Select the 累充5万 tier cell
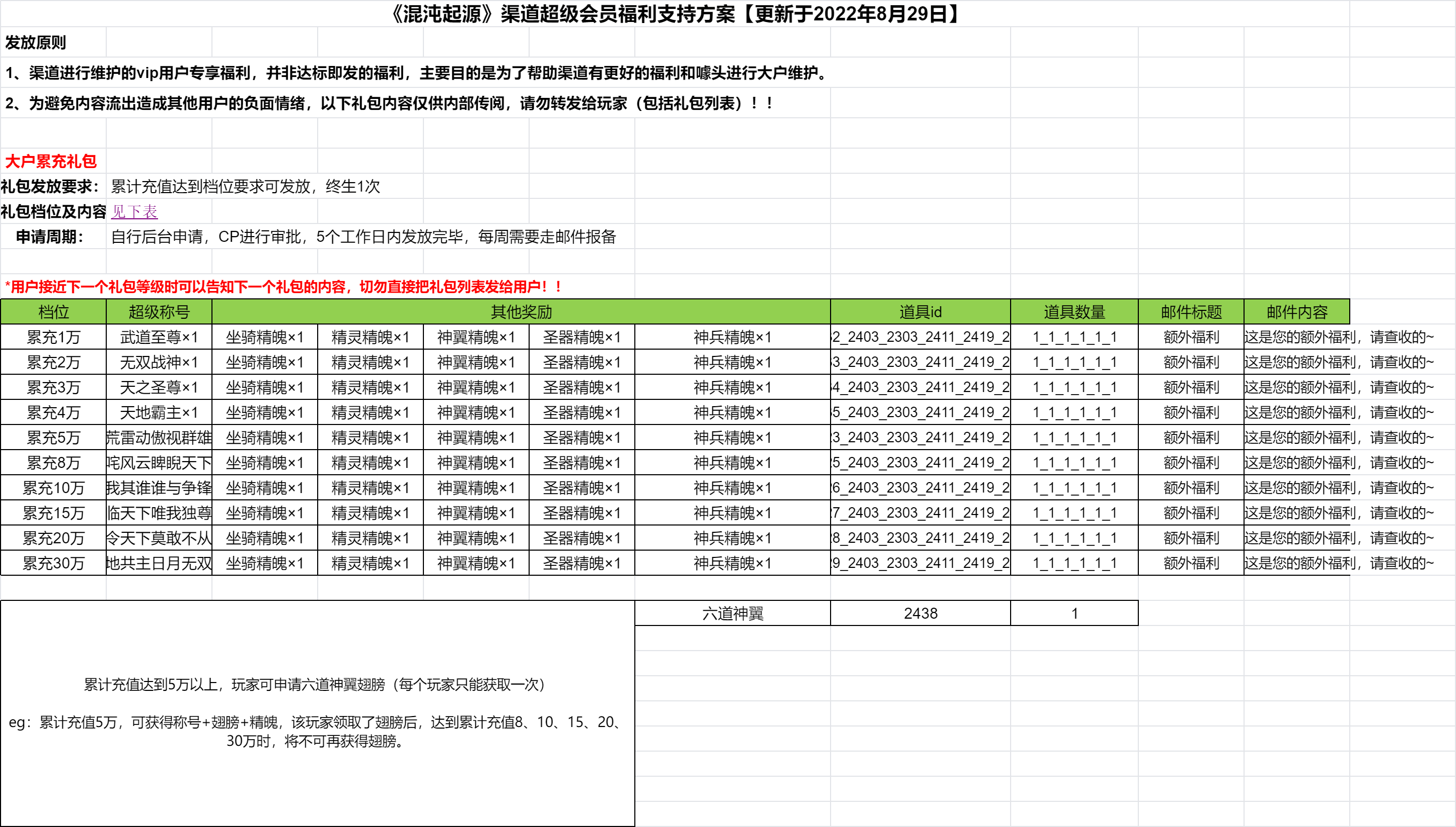Image resolution: width=1456 pixels, height=827 pixels. click(x=53, y=438)
